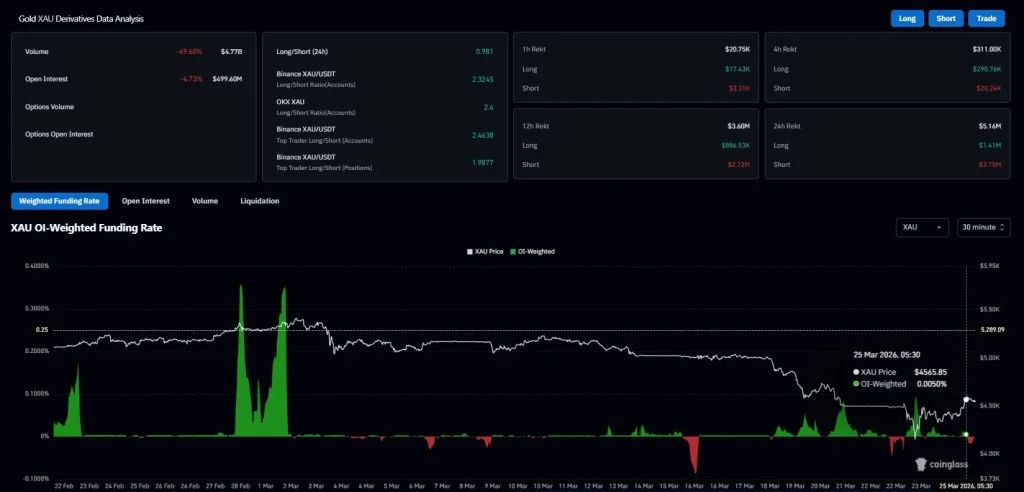This screenshot has width=1024, height=492.
Task: Click the OKX XAU ratio 2.4
Action: (488, 107)
